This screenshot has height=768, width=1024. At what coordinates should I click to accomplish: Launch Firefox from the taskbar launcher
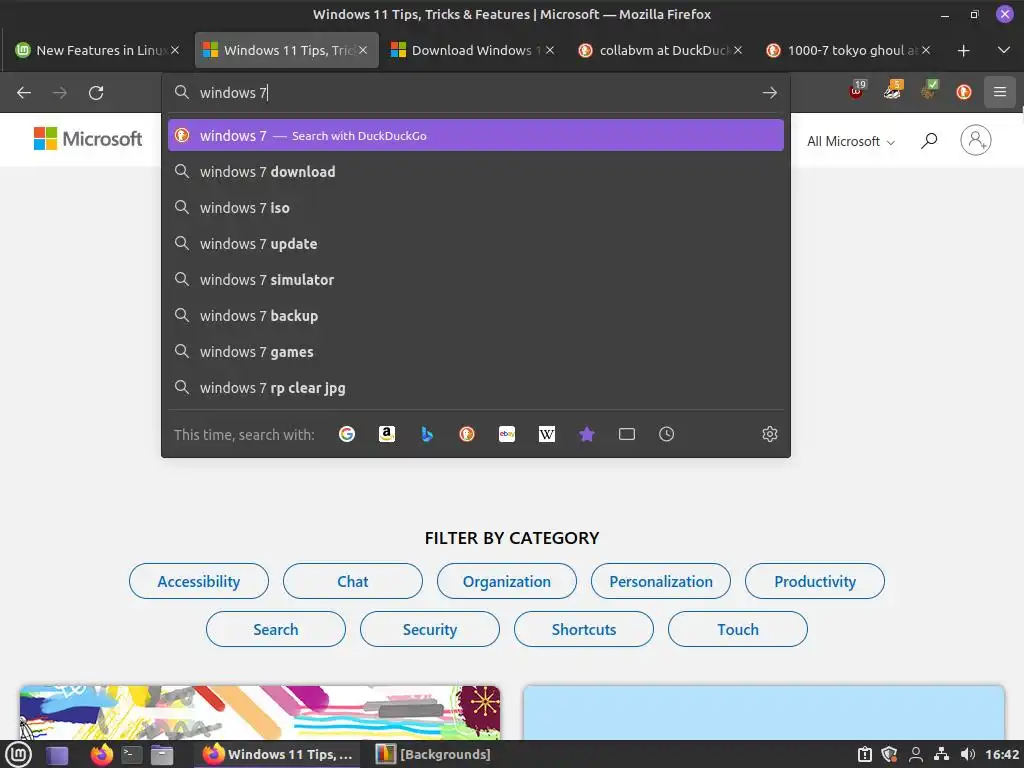click(x=101, y=755)
